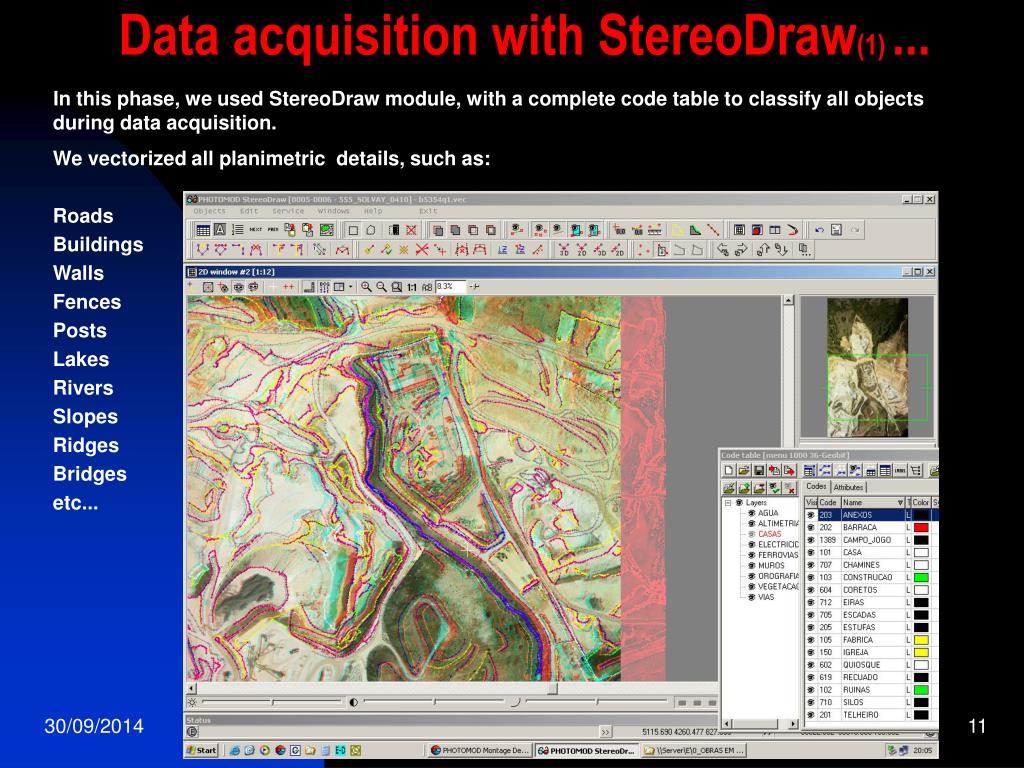Image resolution: width=1024 pixels, height=768 pixels.
Task: Toggle visibility eye for FABRICA code
Action: click(811, 640)
